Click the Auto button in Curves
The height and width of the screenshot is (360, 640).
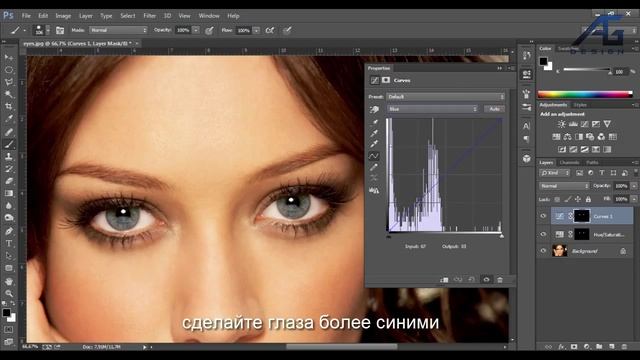point(494,109)
